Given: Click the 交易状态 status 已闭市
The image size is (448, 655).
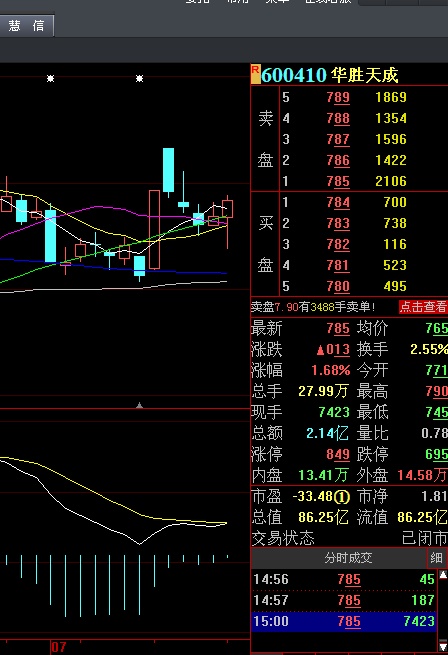Looking at the screenshot, I should [x=424, y=538].
